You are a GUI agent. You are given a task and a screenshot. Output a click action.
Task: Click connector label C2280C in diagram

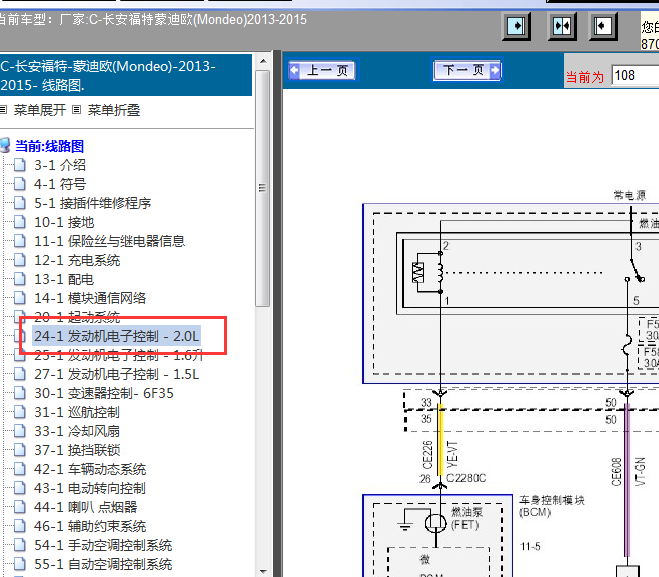pos(466,478)
